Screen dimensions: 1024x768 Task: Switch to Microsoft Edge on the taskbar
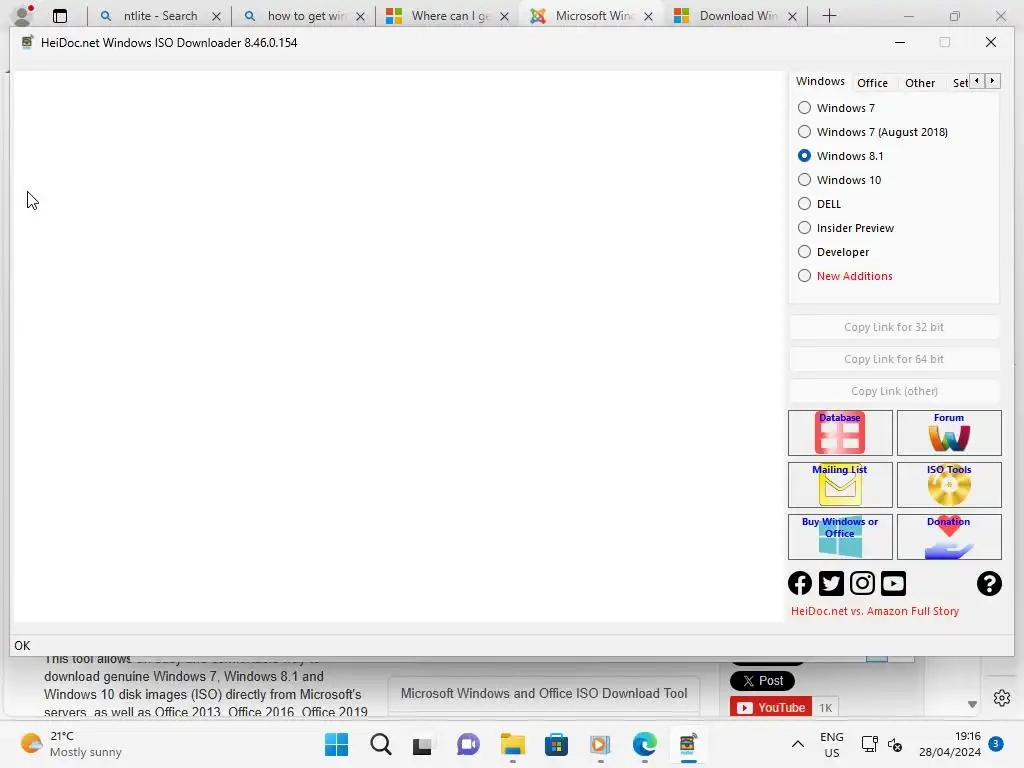pos(645,744)
